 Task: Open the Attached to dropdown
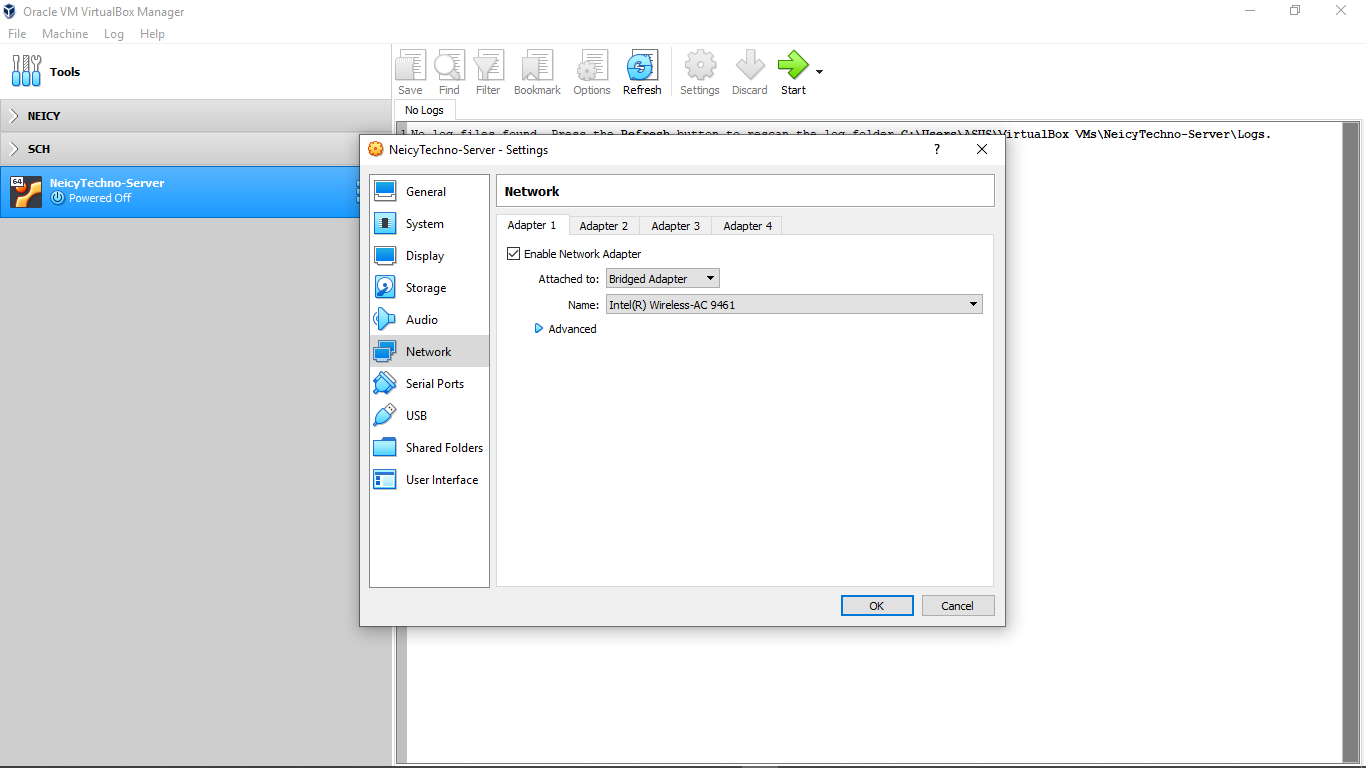662,279
